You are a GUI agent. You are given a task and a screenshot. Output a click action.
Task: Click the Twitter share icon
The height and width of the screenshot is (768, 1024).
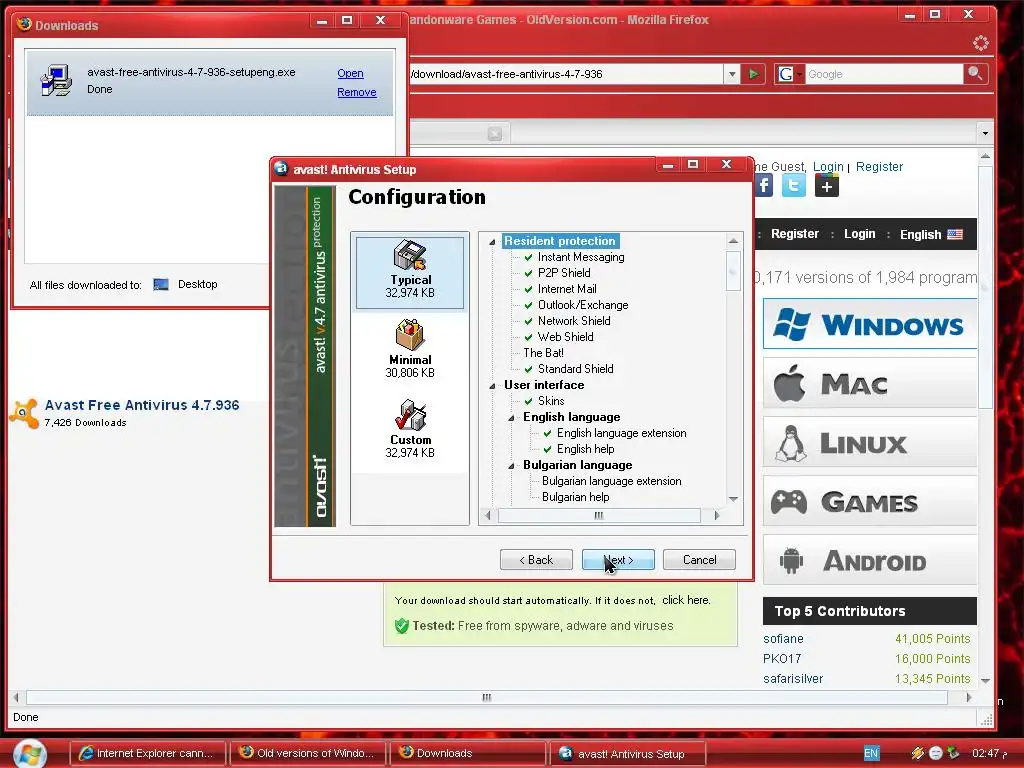pos(794,186)
